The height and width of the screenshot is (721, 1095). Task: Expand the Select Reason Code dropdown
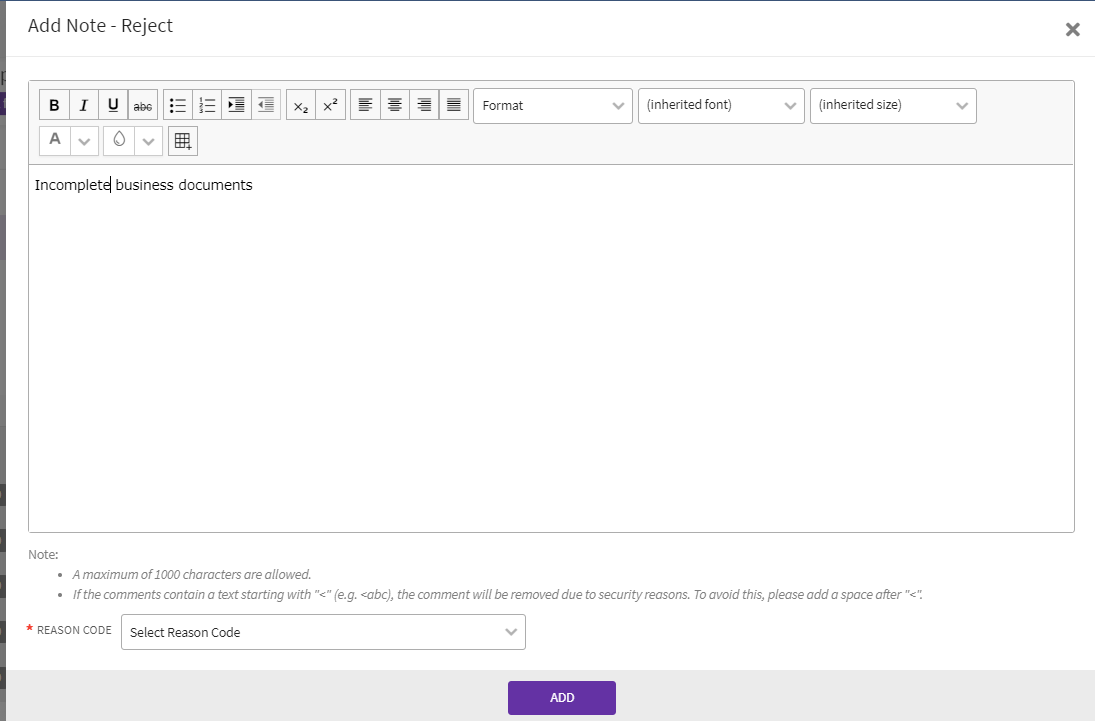coord(323,632)
